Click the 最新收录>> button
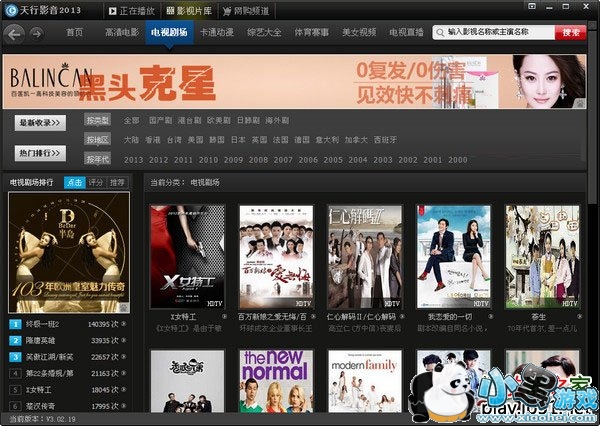The image size is (600, 426). (x=40, y=123)
